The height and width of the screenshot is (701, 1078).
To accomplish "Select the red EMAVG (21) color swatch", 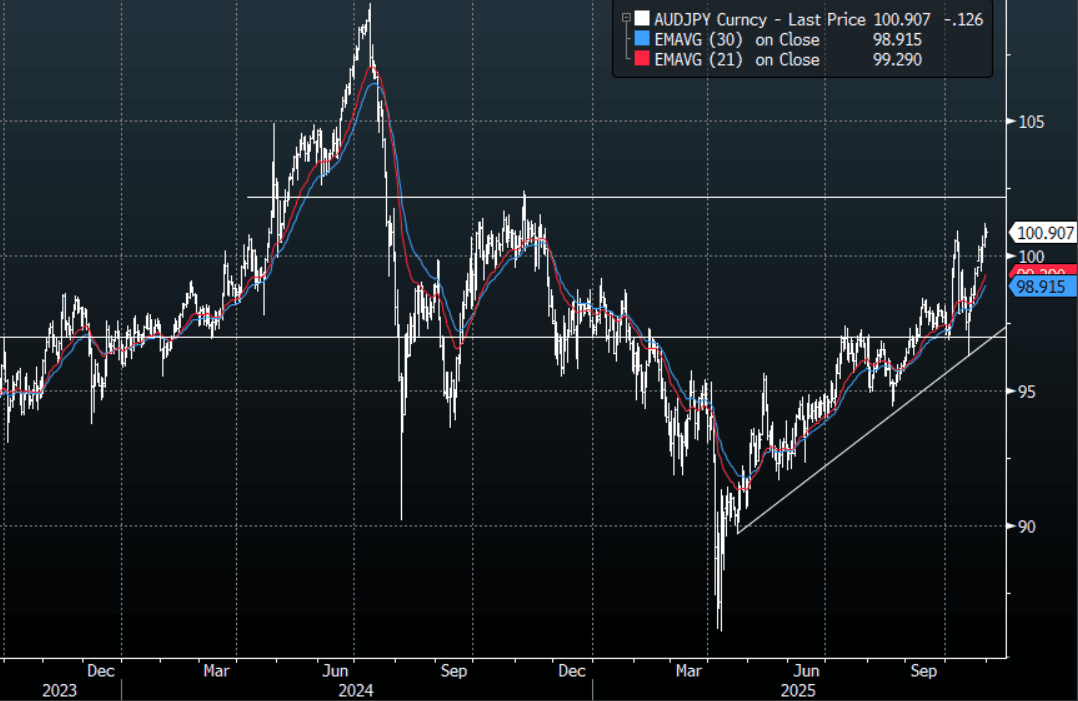I will (641, 60).
